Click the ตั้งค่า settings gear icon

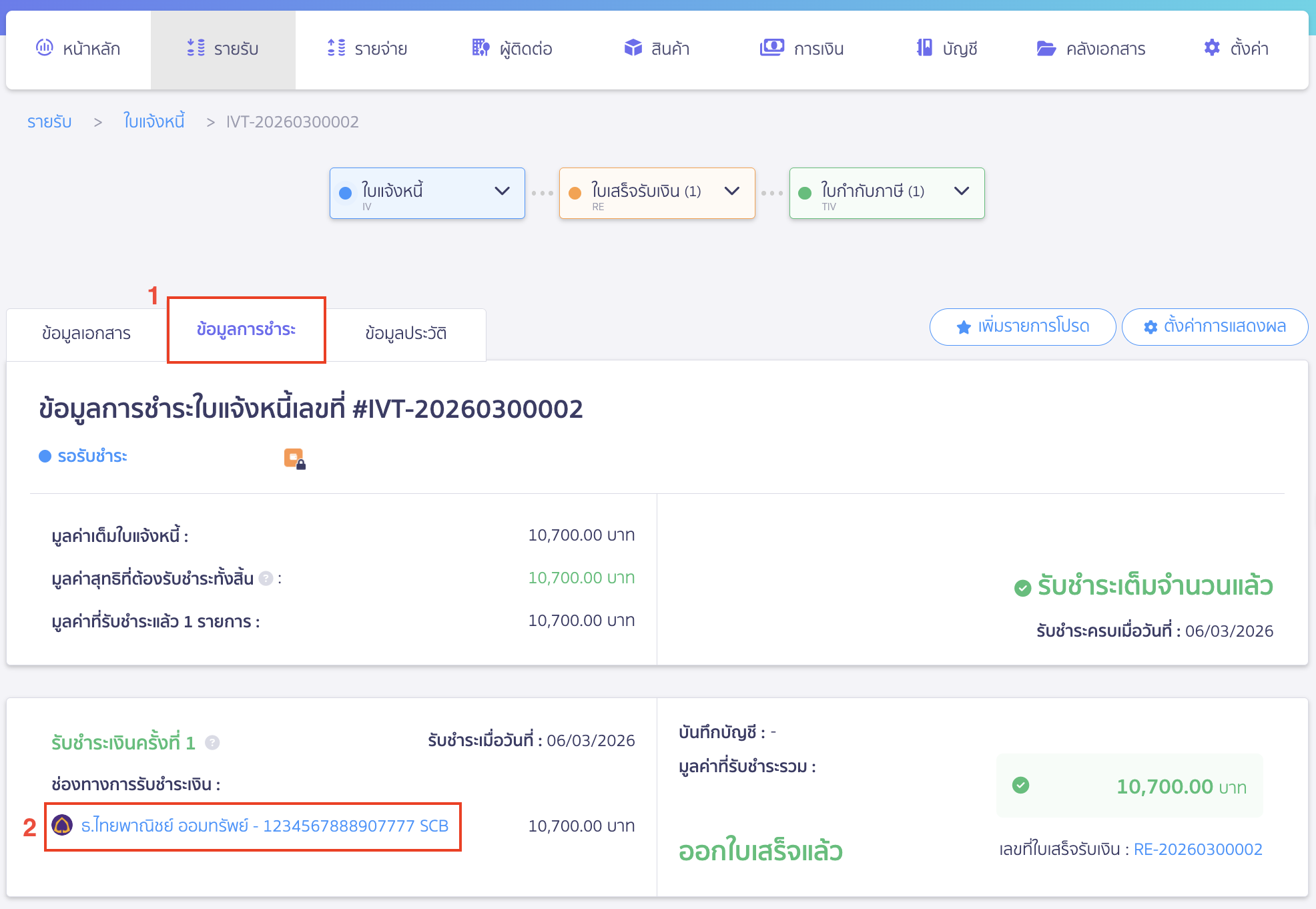(x=1212, y=48)
